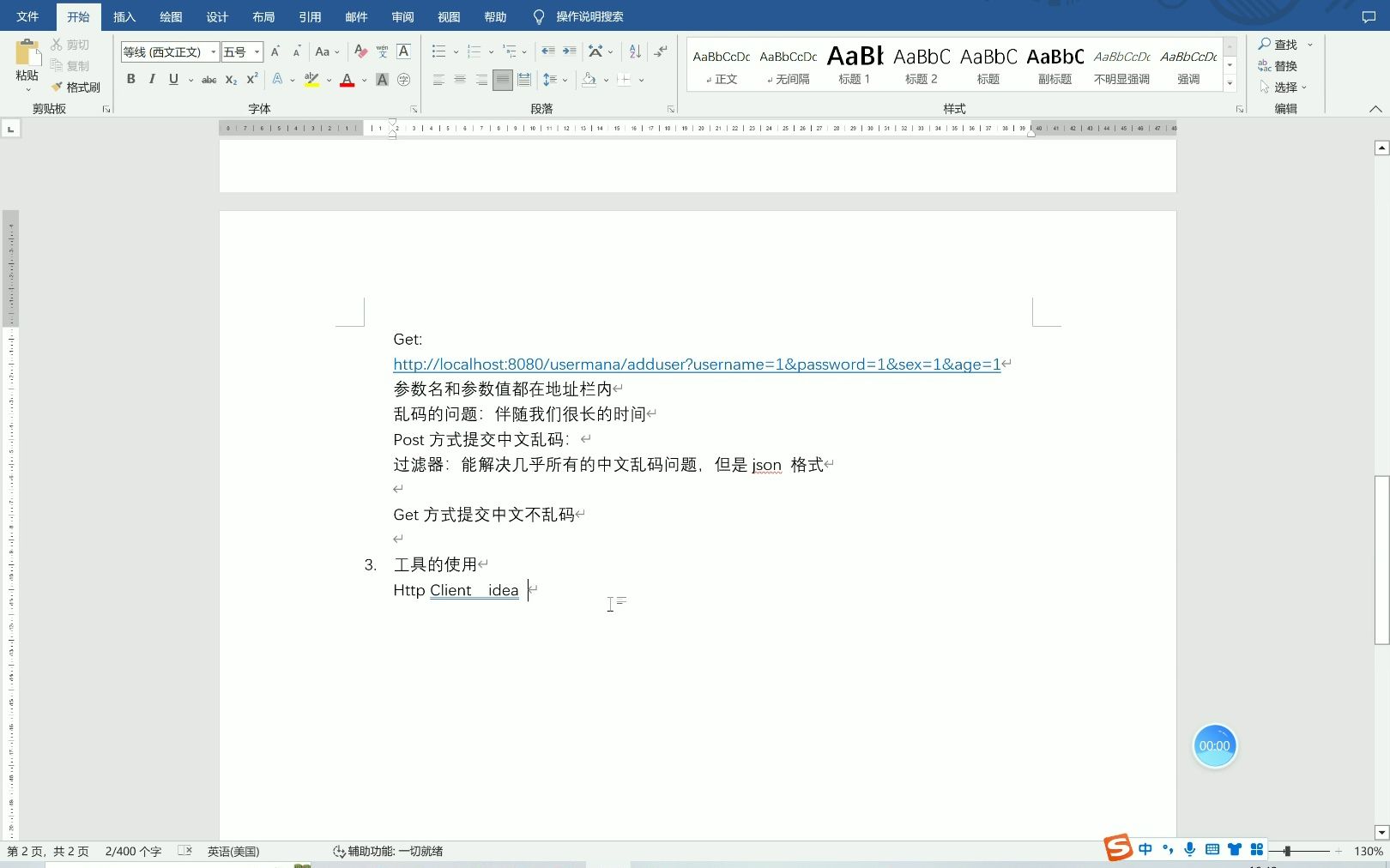Open the font name dropdown

[x=213, y=52]
